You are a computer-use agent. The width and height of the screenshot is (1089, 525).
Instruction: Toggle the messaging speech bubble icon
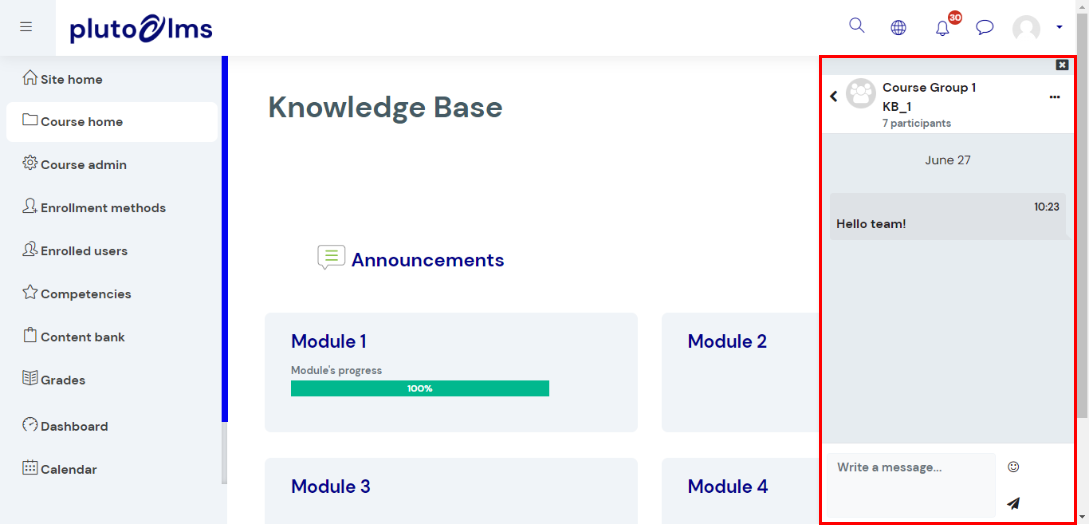coord(984,28)
